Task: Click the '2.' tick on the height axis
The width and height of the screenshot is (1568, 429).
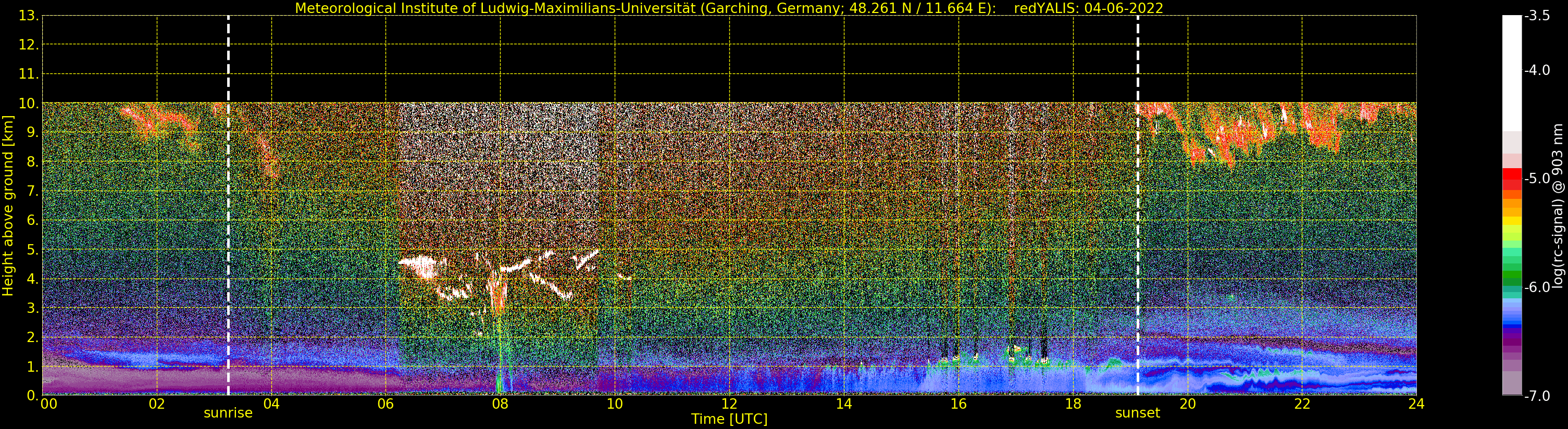Action: coord(32,337)
